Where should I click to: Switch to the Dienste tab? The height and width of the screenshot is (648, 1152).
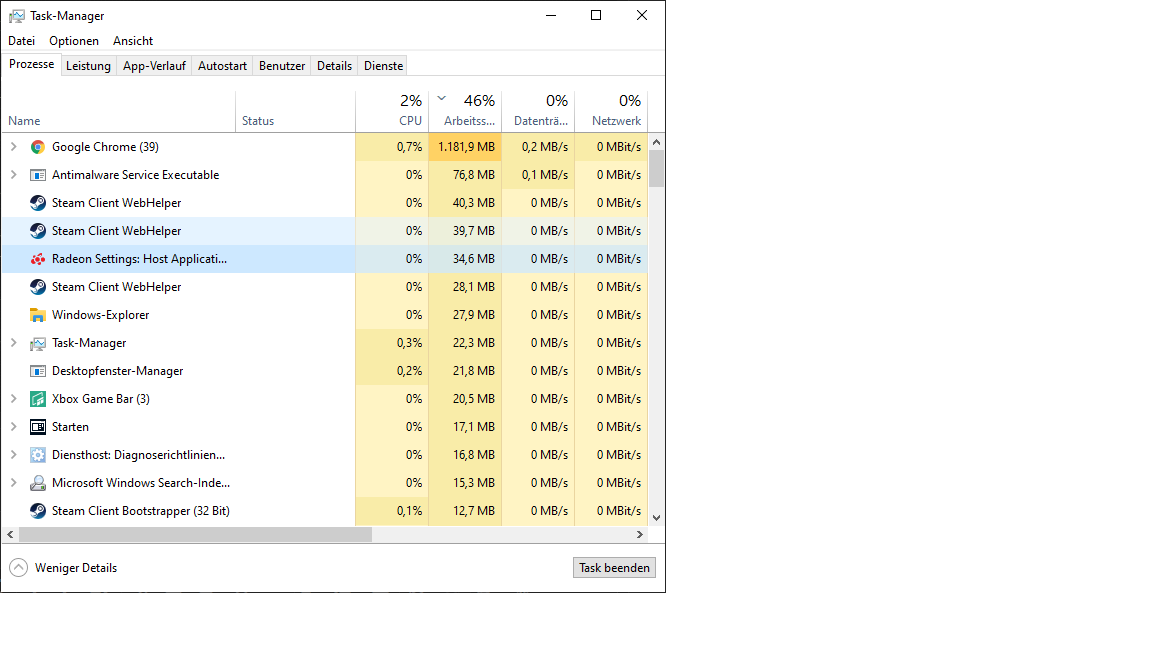[384, 66]
